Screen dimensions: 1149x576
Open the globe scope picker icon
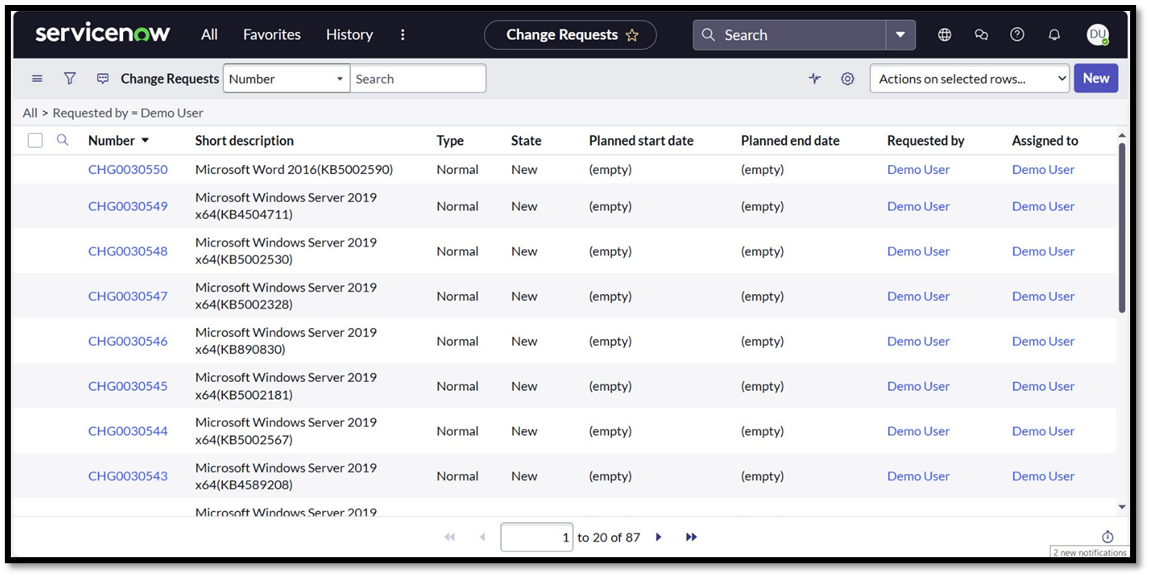tap(945, 34)
